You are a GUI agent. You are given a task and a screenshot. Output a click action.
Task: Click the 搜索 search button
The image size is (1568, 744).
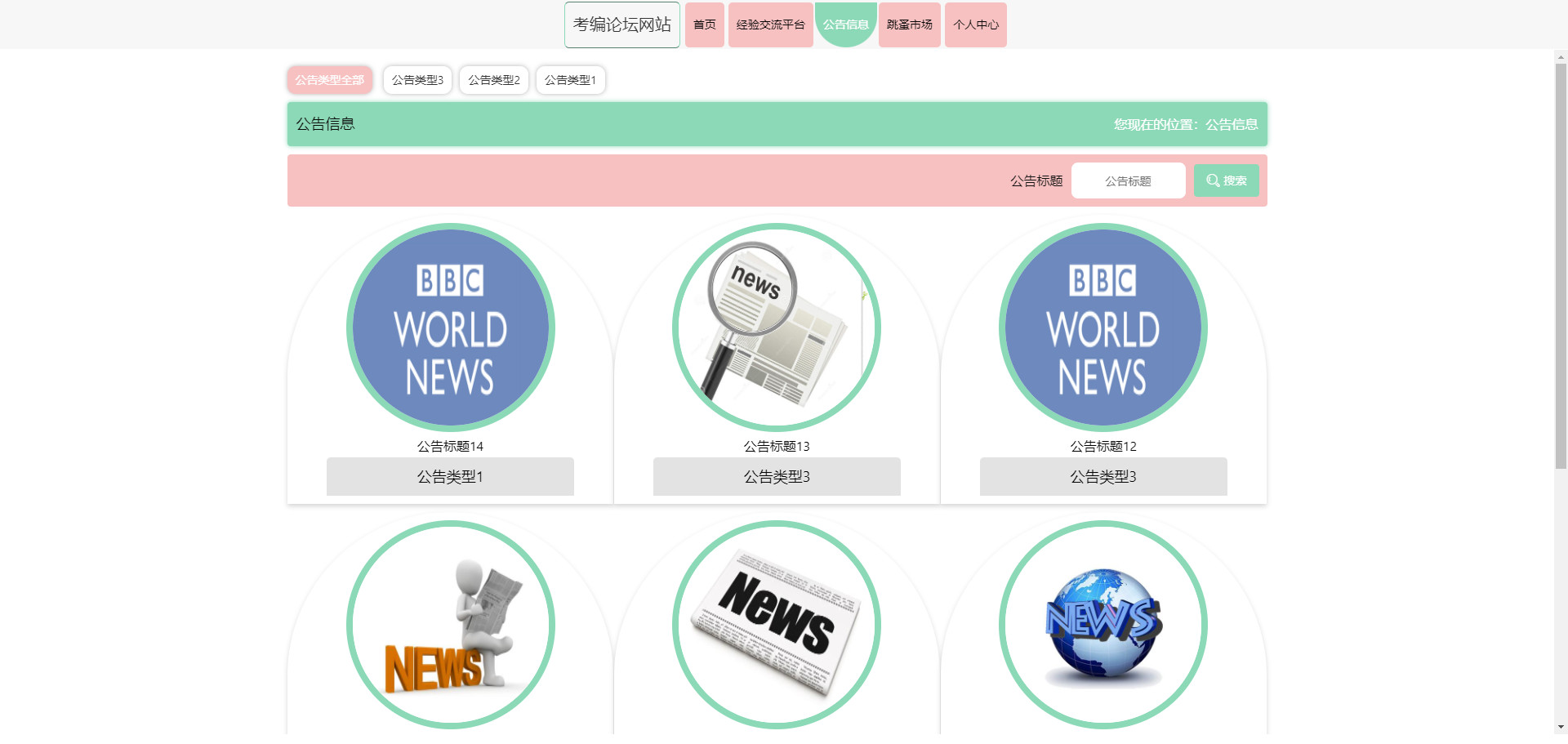point(1226,180)
